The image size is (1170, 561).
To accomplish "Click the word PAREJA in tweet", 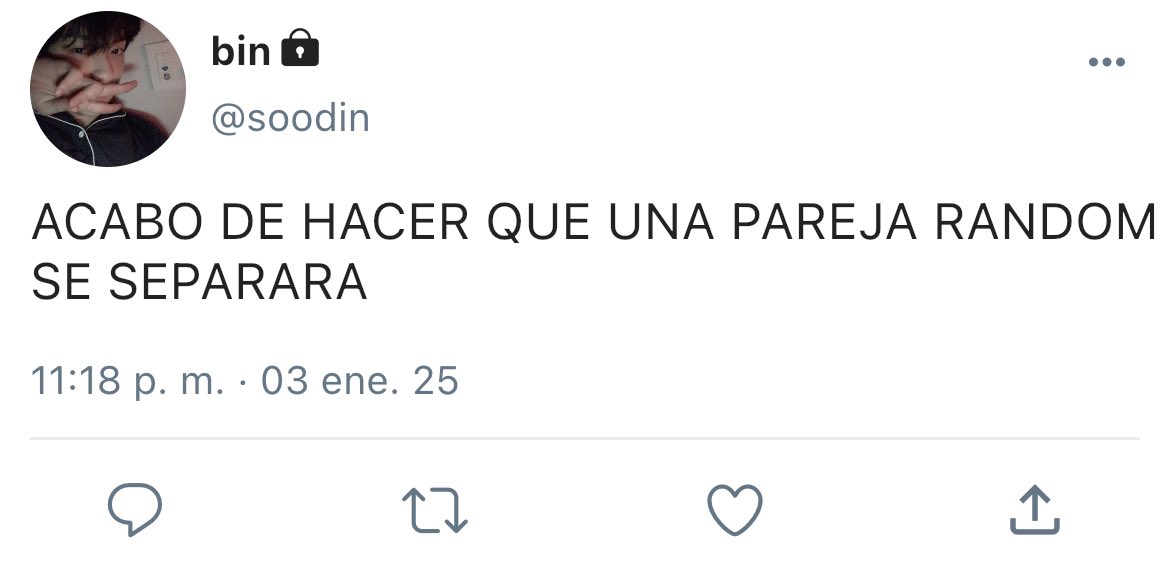I will pyautogui.click(x=824, y=222).
